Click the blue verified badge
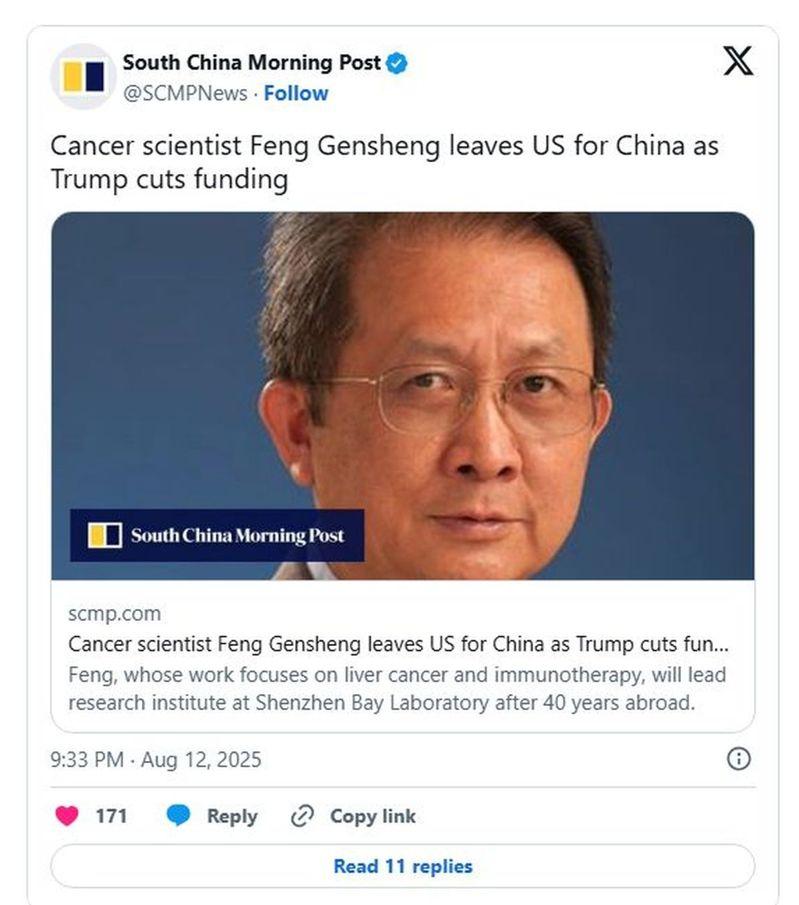 click(397, 63)
